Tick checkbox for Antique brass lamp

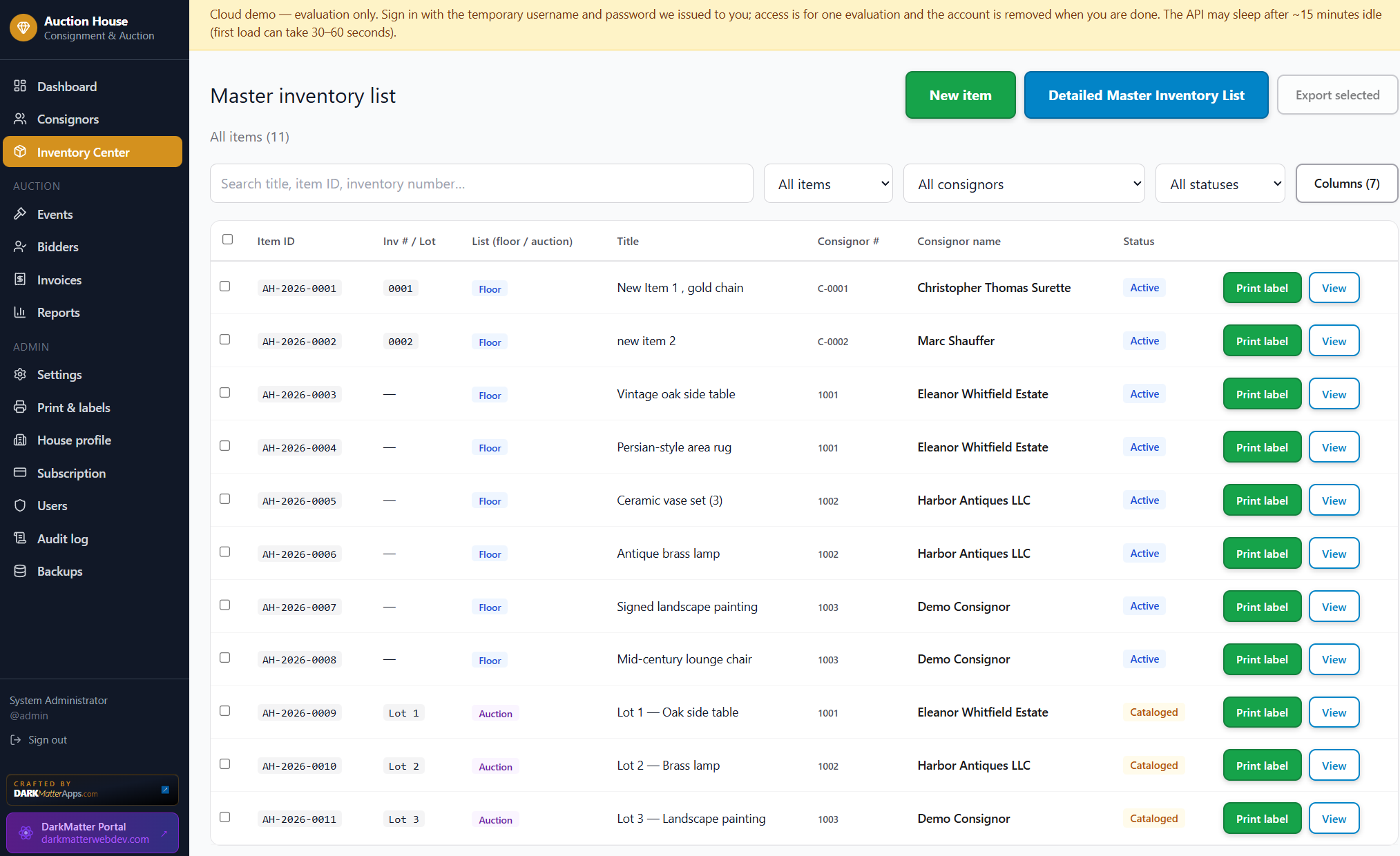pyautogui.click(x=224, y=552)
